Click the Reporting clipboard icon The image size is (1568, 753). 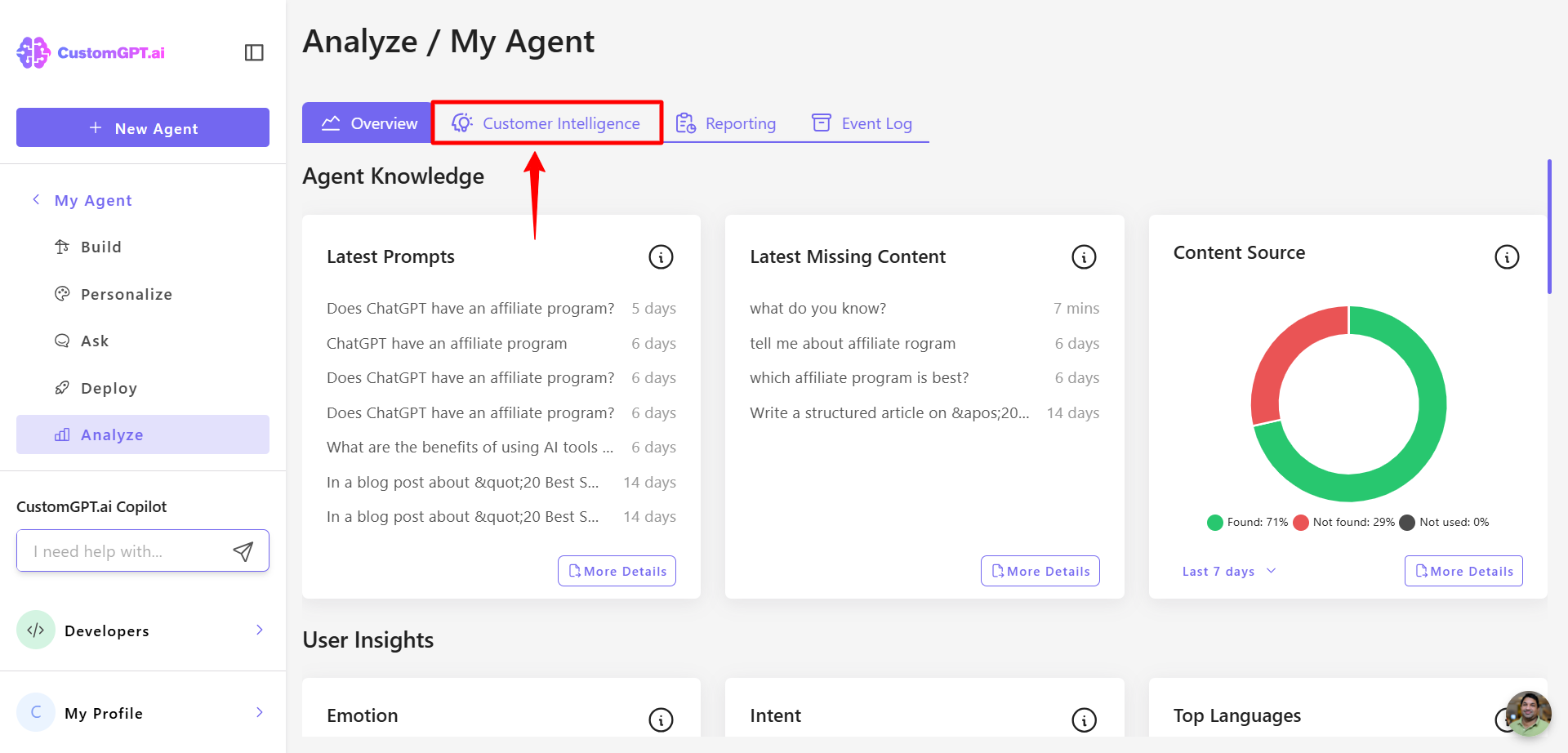685,123
